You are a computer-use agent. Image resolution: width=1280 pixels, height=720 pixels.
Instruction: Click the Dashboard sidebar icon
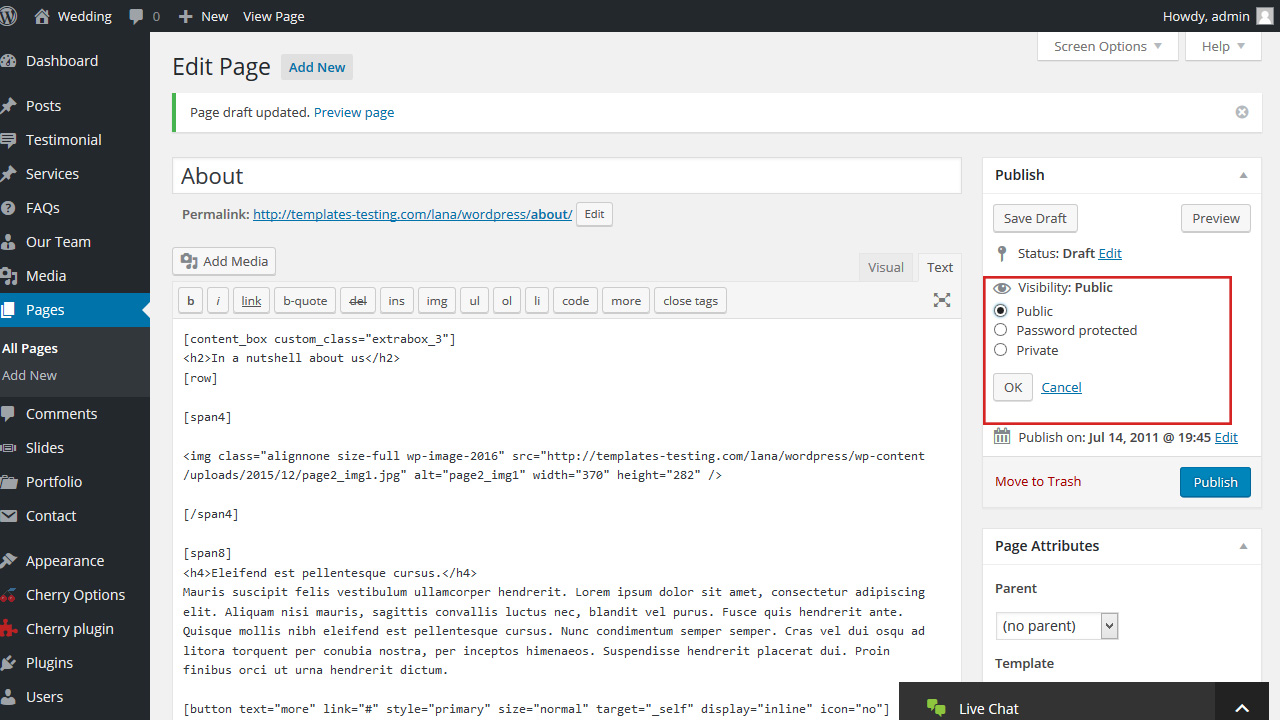click(9, 61)
